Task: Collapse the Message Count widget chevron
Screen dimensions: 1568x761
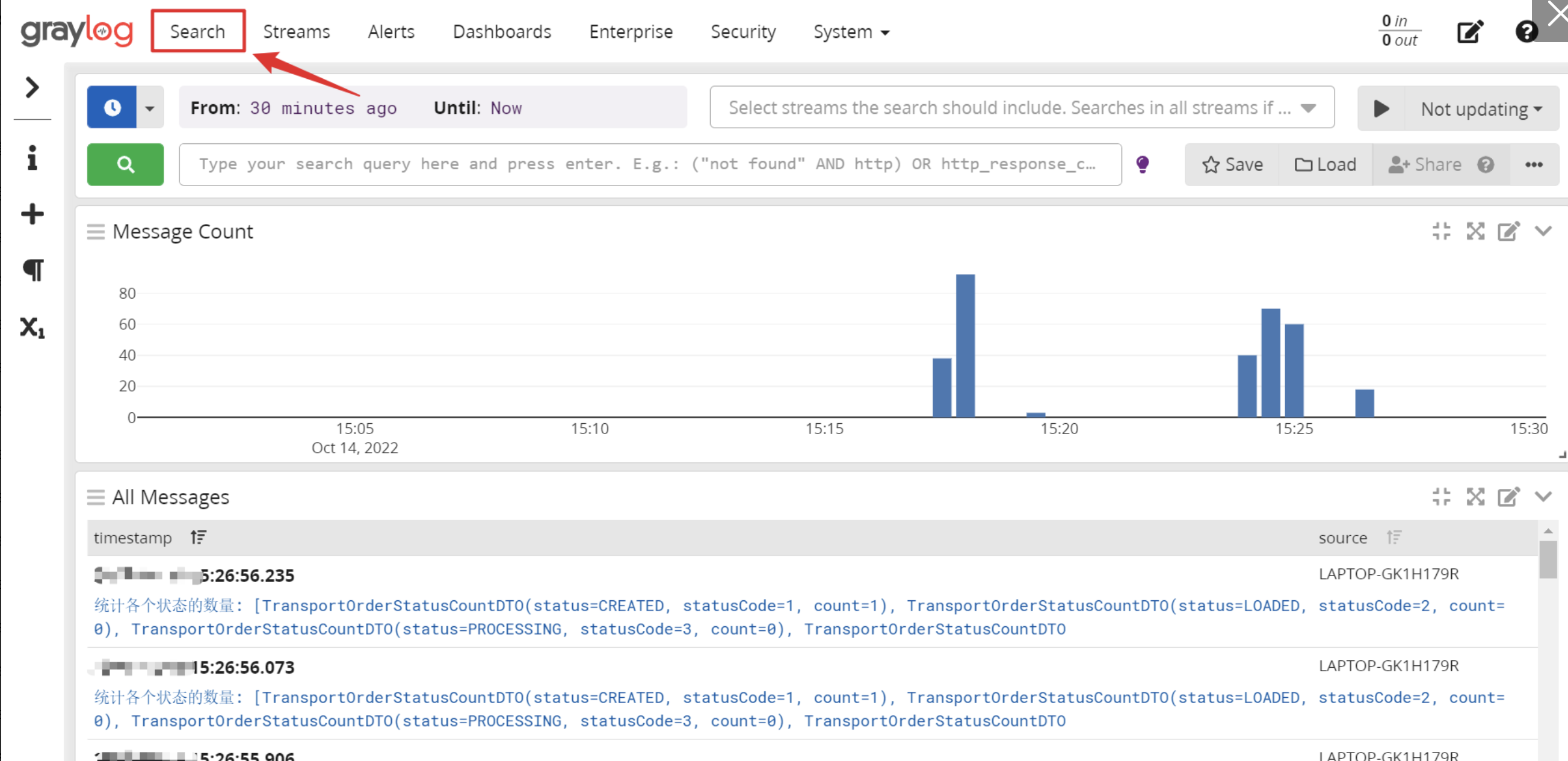Action: 1543,232
